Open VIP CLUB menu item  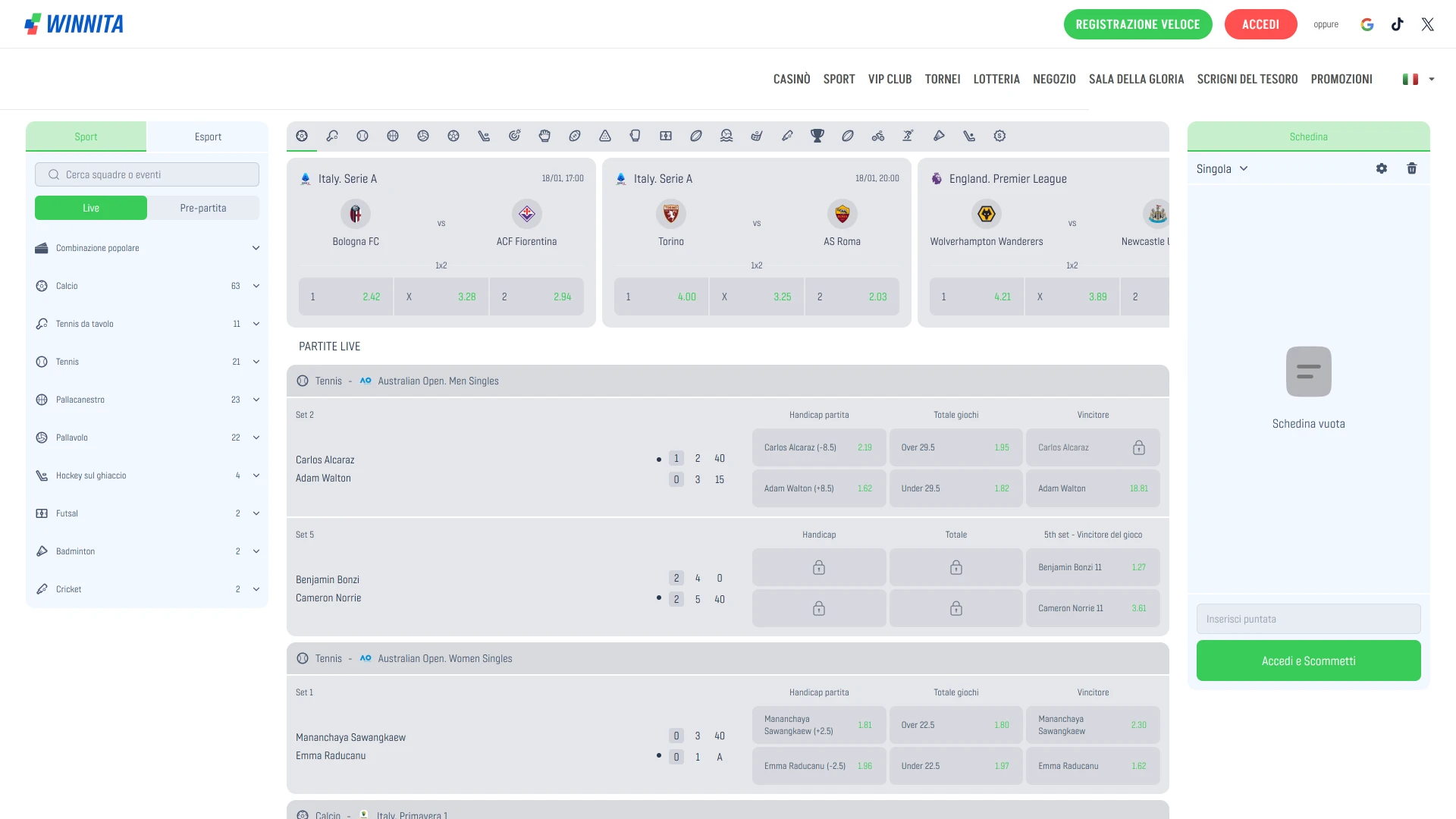(x=890, y=79)
